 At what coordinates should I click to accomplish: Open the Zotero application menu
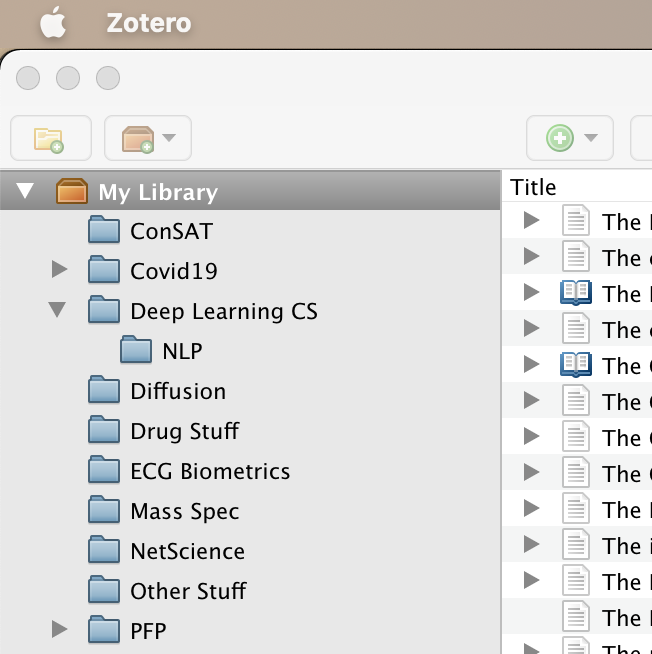(x=148, y=23)
